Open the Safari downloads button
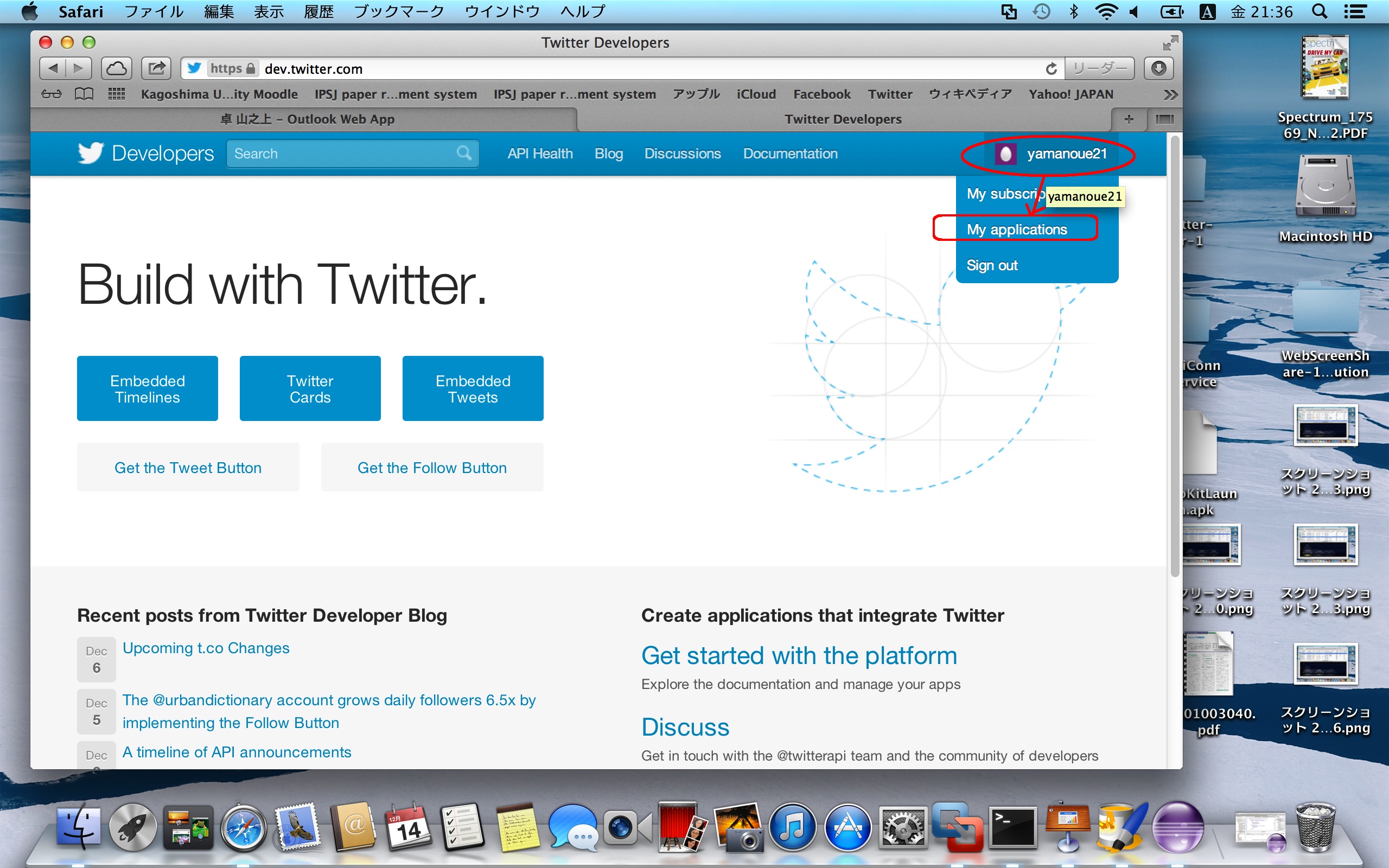 coord(1158,69)
